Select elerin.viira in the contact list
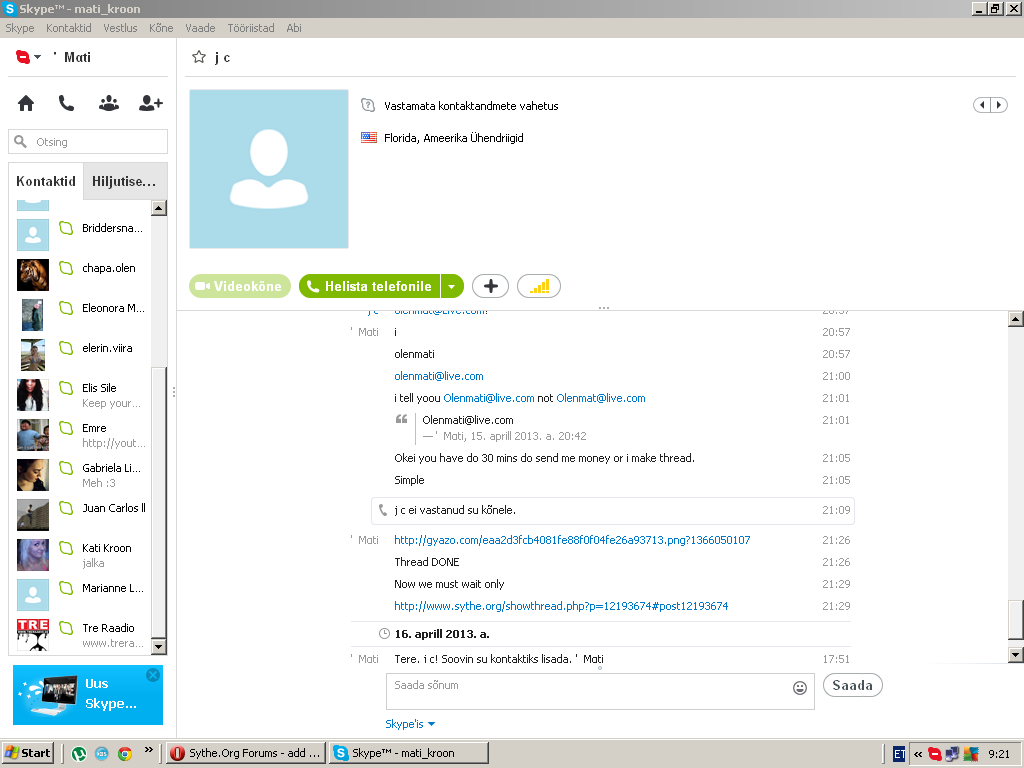 point(82,355)
